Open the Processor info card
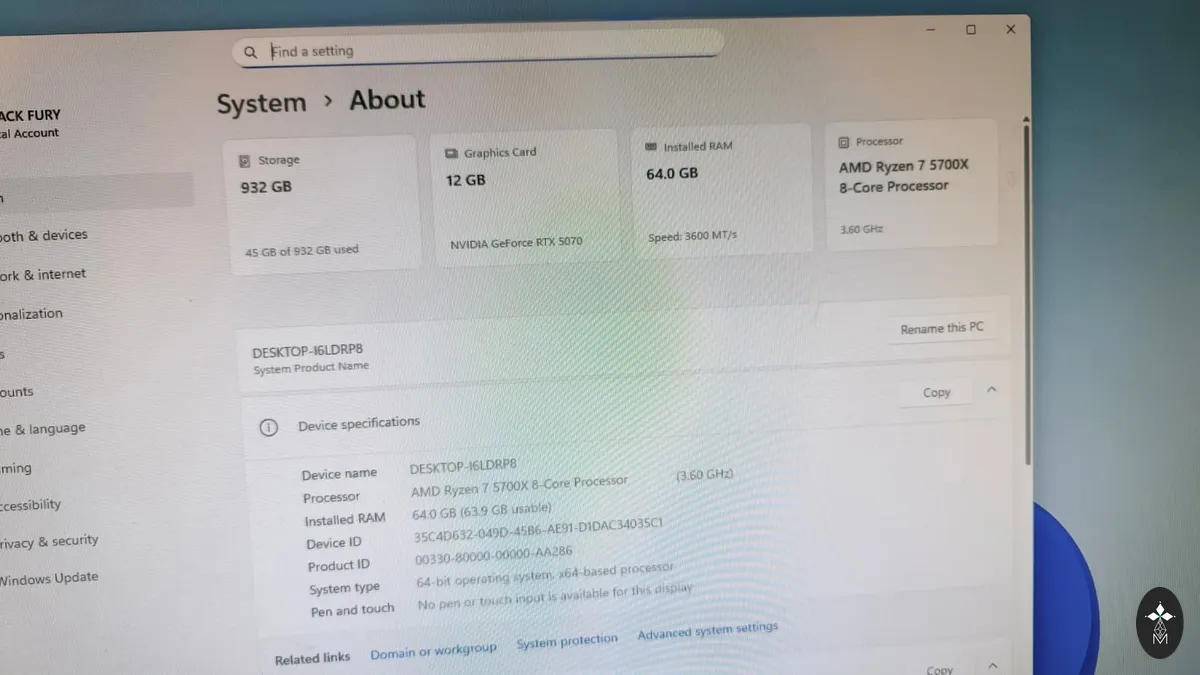The image size is (1200, 675). pos(911,185)
